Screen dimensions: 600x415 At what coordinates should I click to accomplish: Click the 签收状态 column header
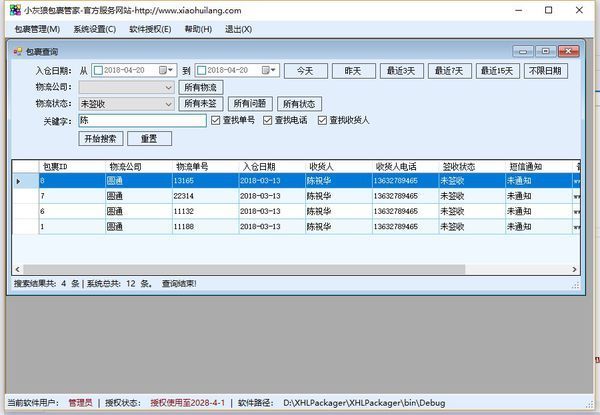472,167
